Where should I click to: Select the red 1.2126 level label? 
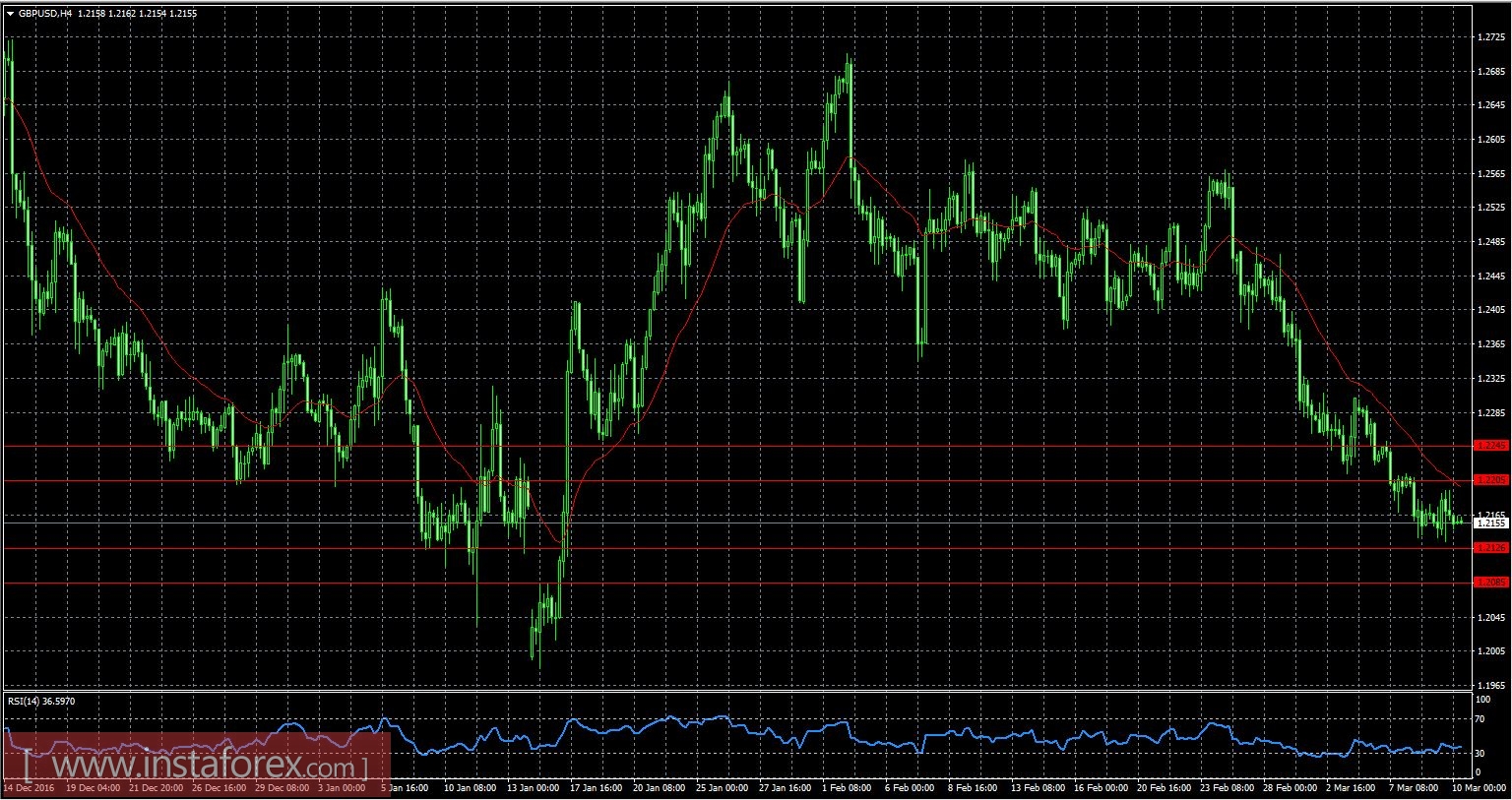point(1491,548)
